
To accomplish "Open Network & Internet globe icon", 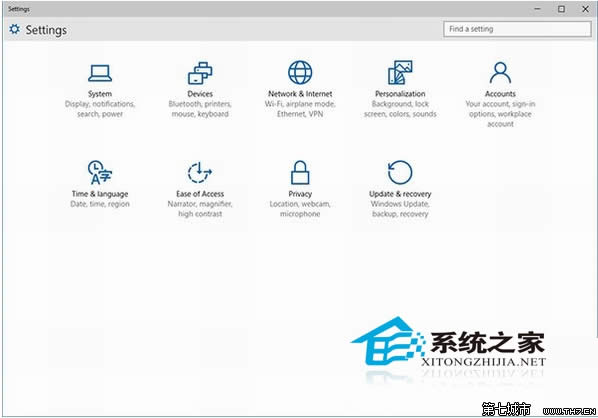I will click(300, 72).
